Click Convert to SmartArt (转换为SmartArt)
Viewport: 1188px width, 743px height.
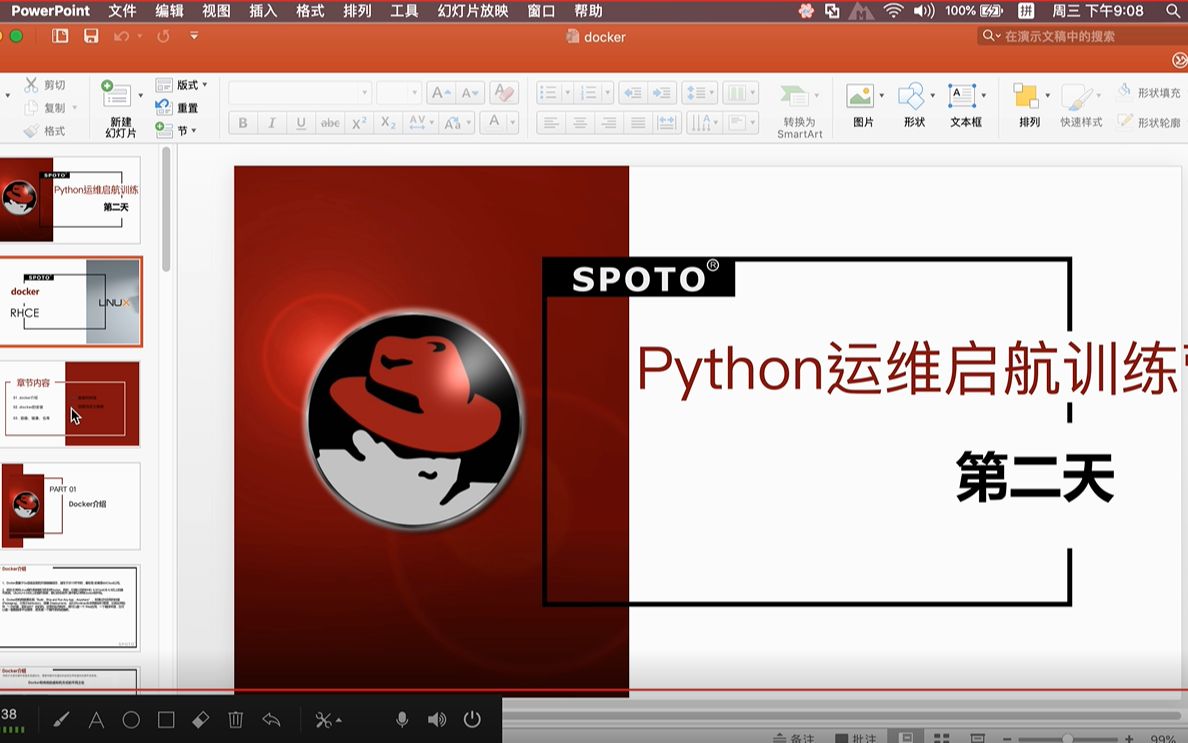pyautogui.click(x=799, y=111)
